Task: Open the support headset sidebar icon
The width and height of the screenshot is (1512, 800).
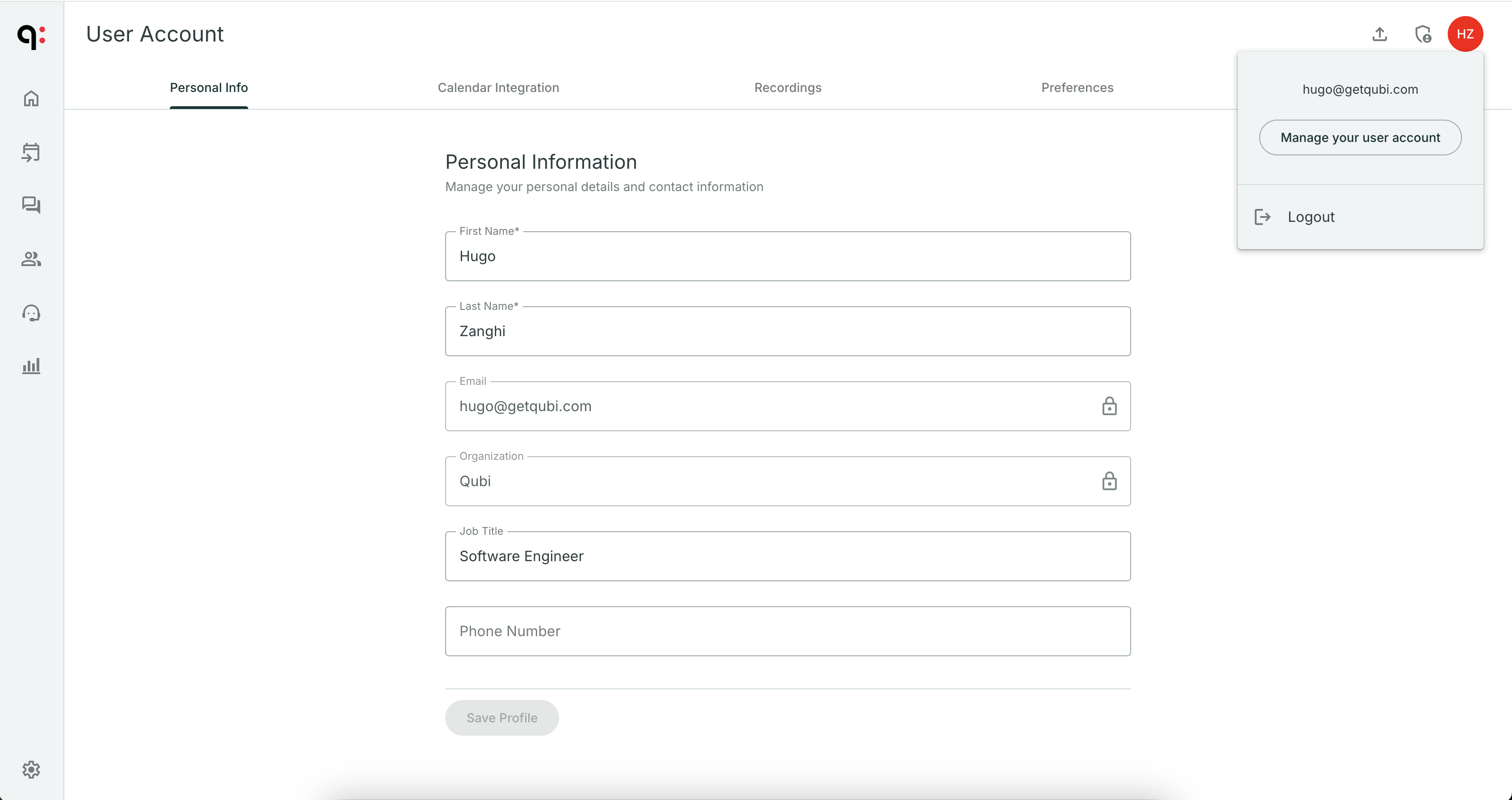Action: 31,313
